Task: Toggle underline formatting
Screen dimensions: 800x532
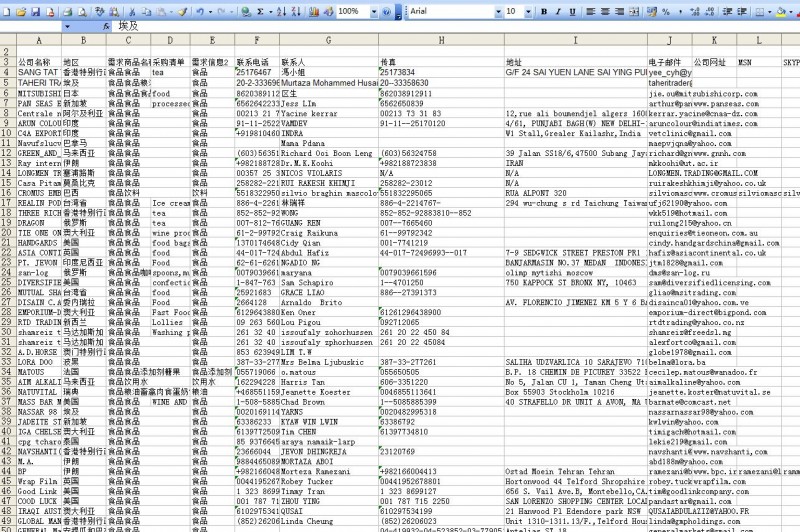Action: tap(572, 12)
